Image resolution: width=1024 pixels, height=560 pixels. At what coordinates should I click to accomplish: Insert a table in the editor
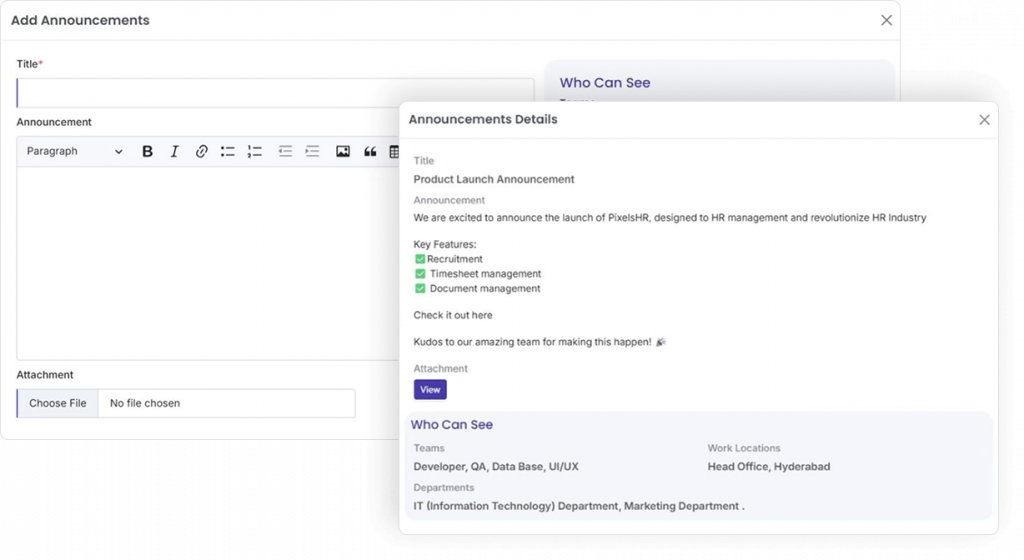coord(393,152)
